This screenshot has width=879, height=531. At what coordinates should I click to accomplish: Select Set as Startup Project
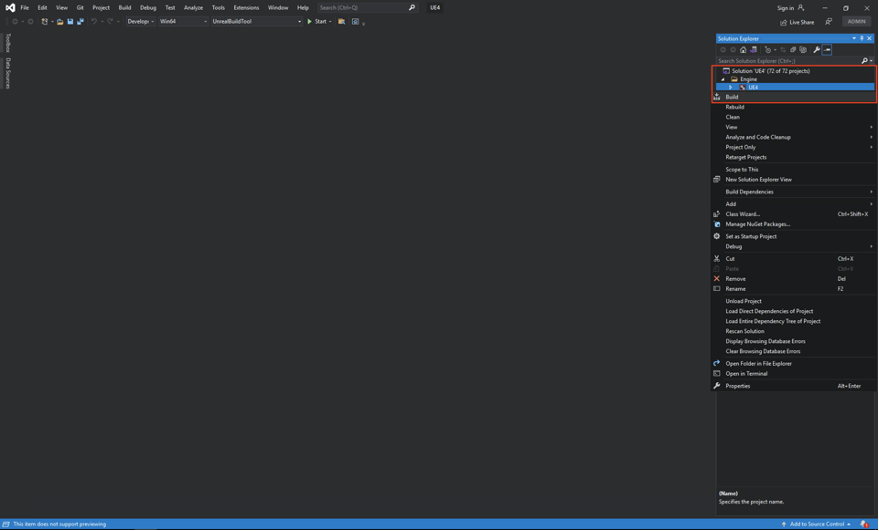tap(793, 237)
